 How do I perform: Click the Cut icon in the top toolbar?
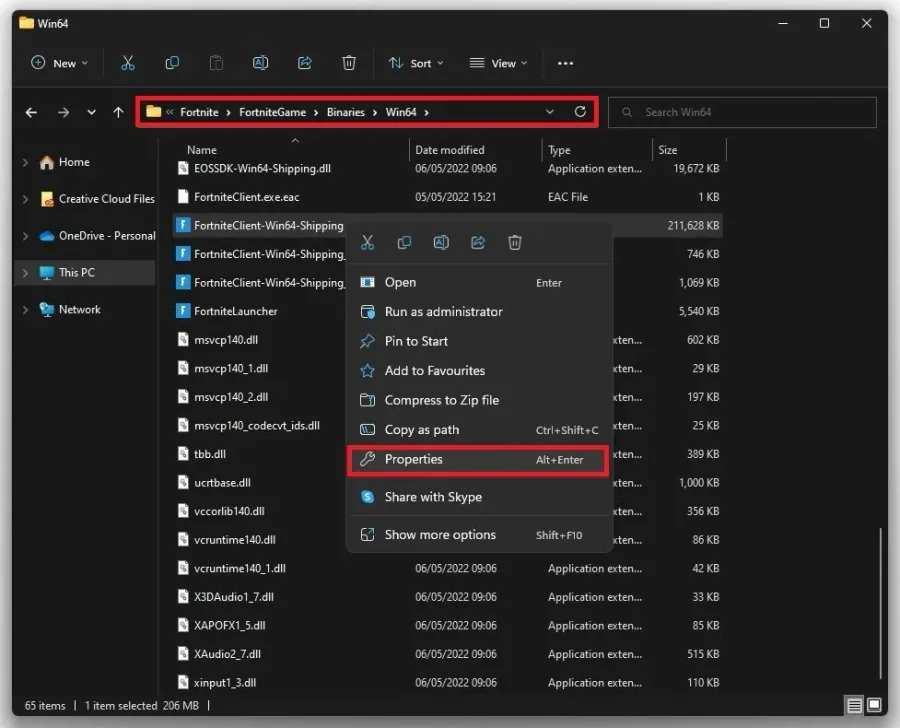click(127, 63)
